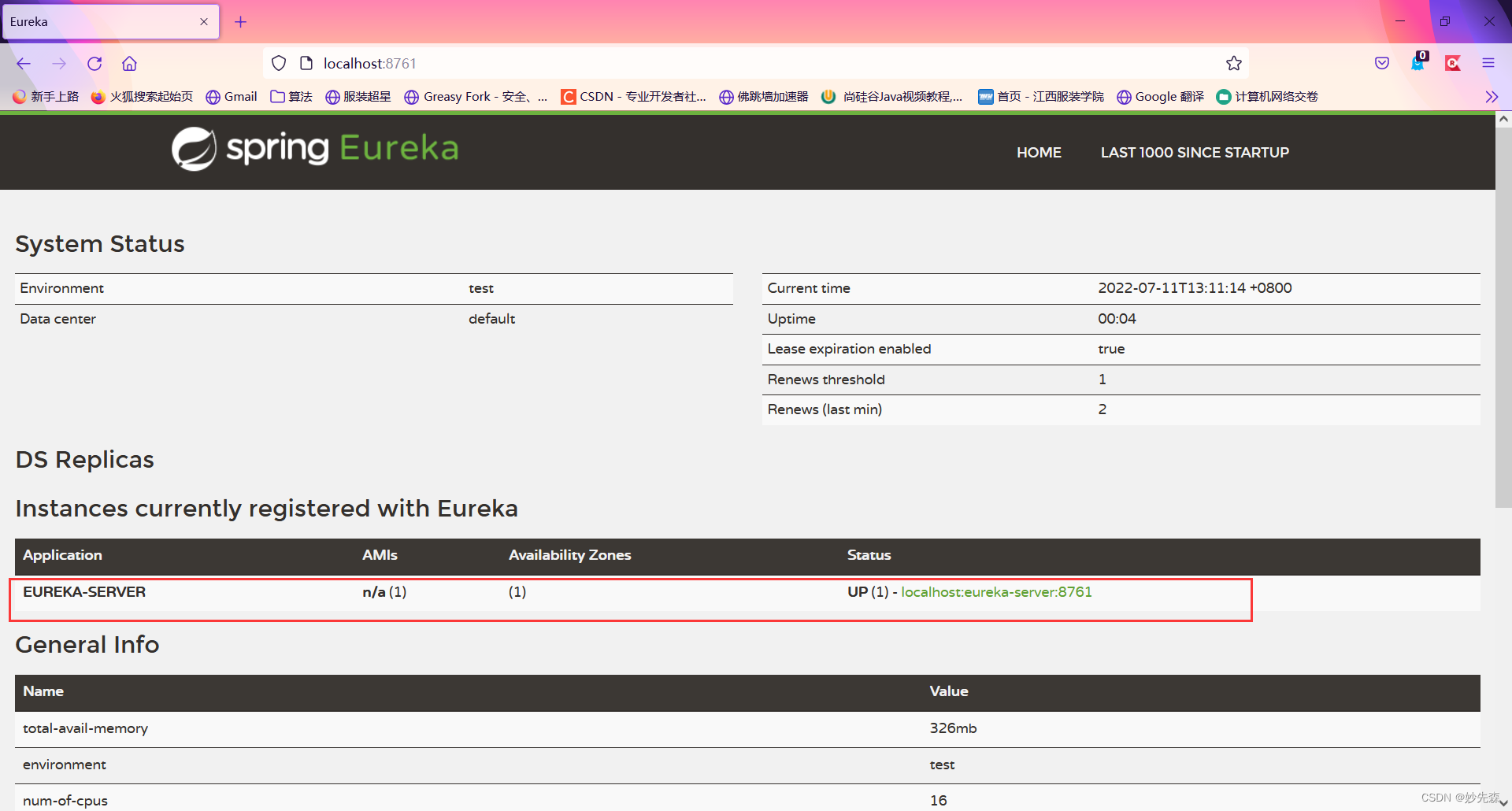Open the CSDN bookmark
Viewport: 1512px width, 811px height.
[x=634, y=97]
